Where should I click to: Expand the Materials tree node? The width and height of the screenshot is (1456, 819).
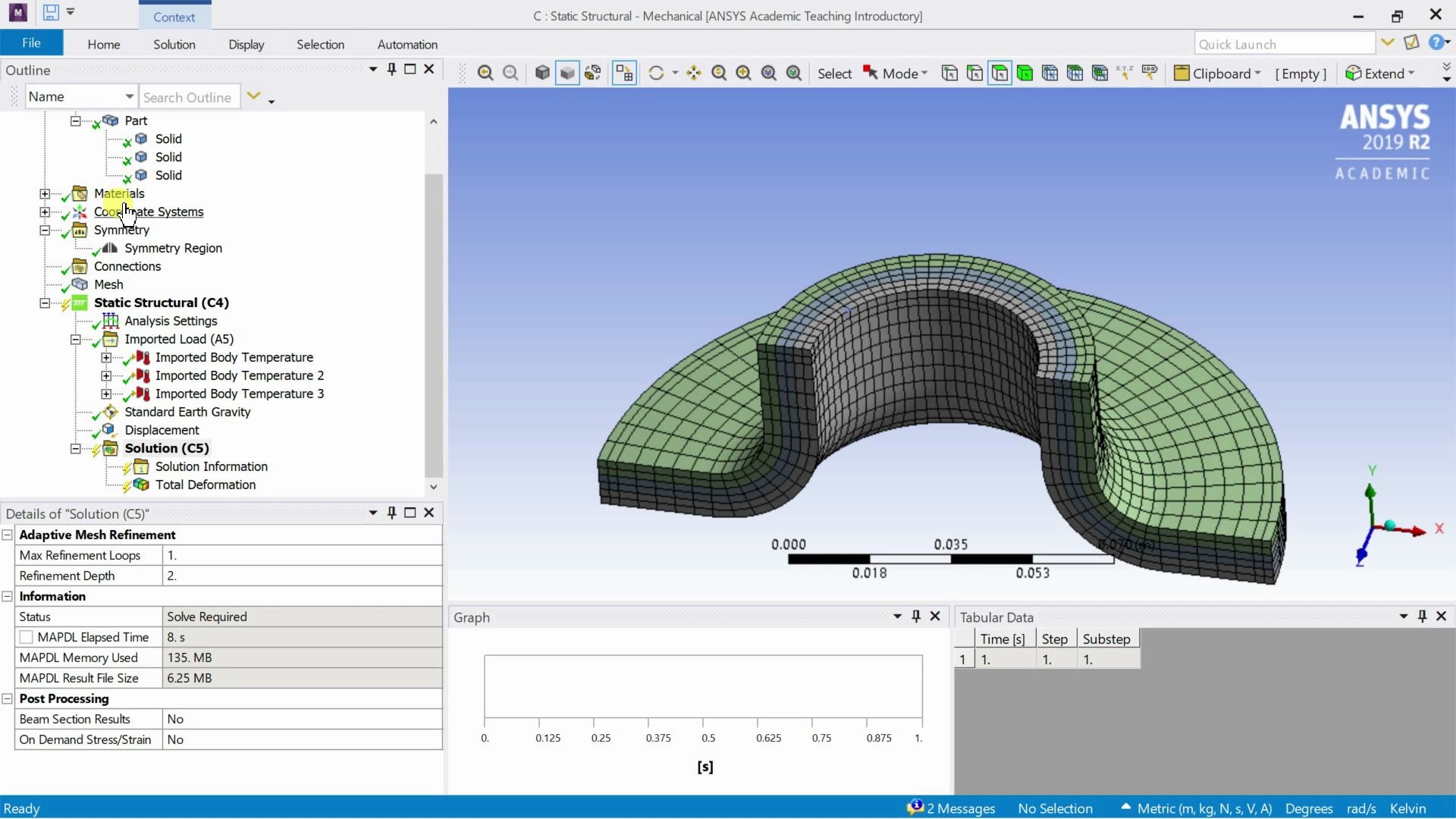click(45, 193)
